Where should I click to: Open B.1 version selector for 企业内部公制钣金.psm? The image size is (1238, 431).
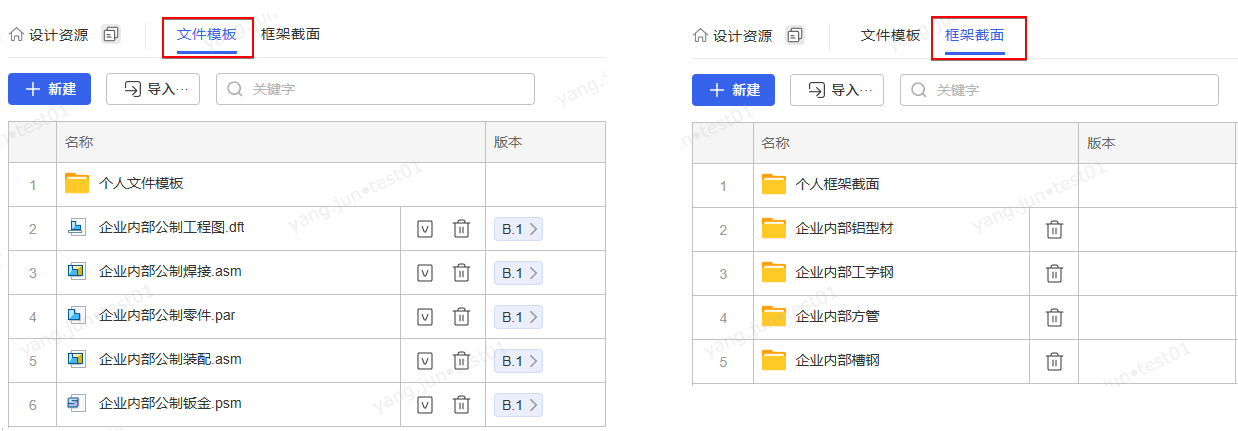click(518, 405)
